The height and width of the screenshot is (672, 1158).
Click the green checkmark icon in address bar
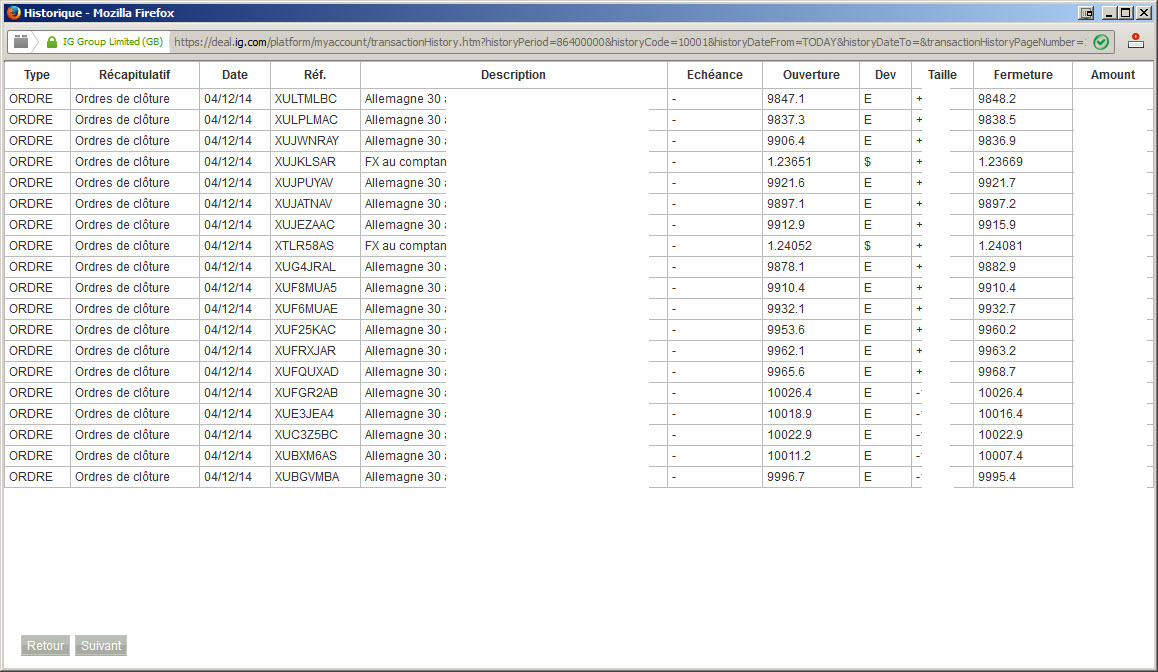click(1100, 42)
